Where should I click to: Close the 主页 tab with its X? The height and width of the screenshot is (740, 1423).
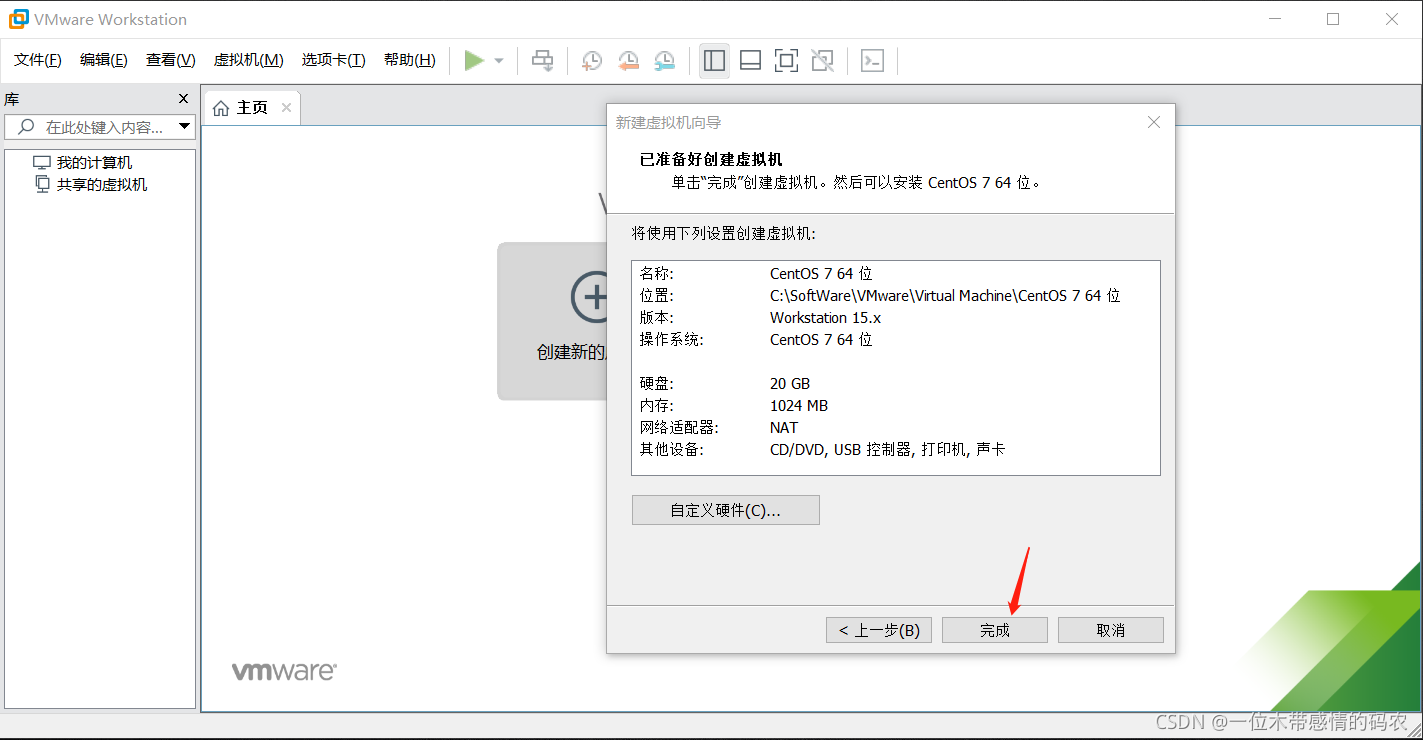click(286, 108)
